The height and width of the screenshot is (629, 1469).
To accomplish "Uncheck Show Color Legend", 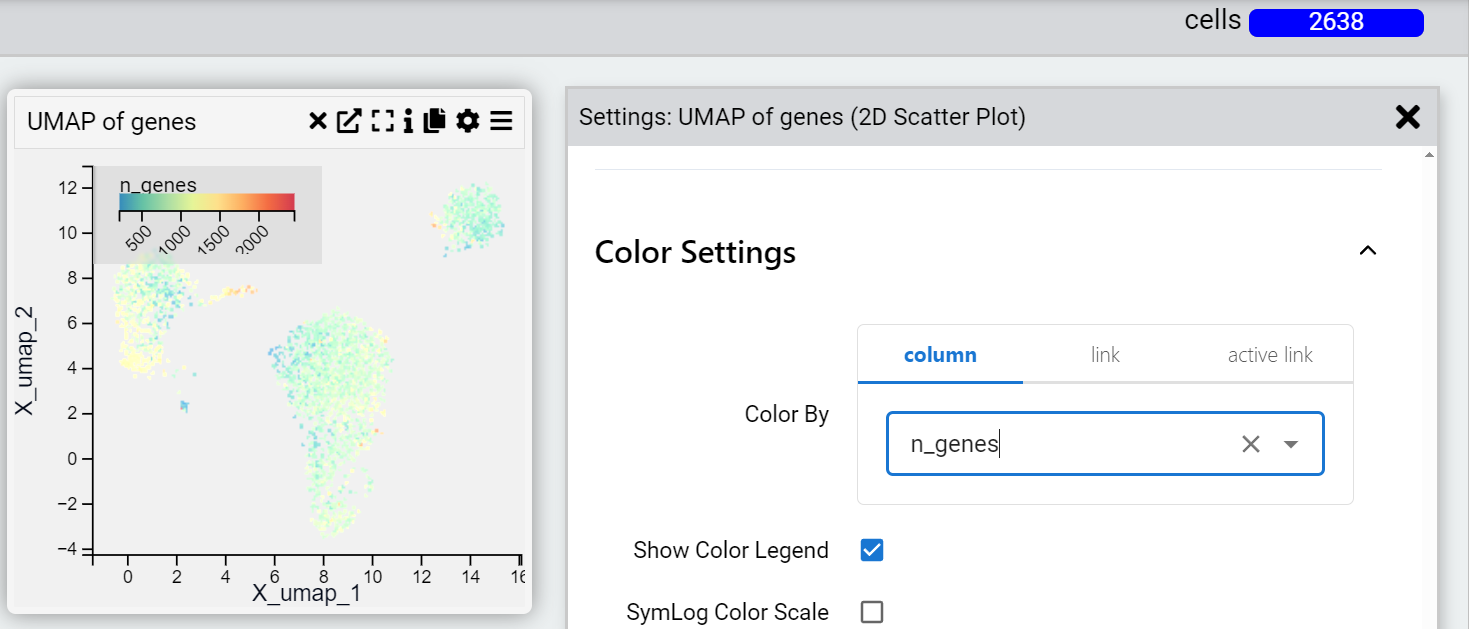I will [x=872, y=550].
